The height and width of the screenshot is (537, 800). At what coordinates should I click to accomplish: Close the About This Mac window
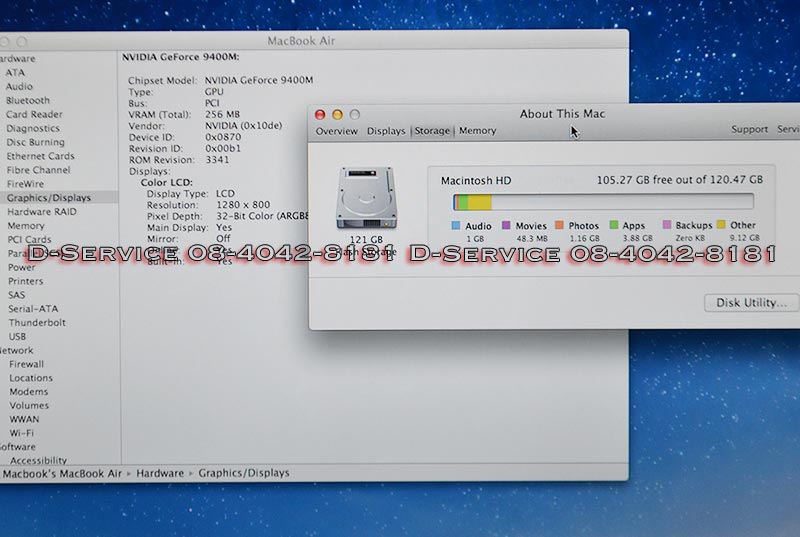(x=320, y=115)
